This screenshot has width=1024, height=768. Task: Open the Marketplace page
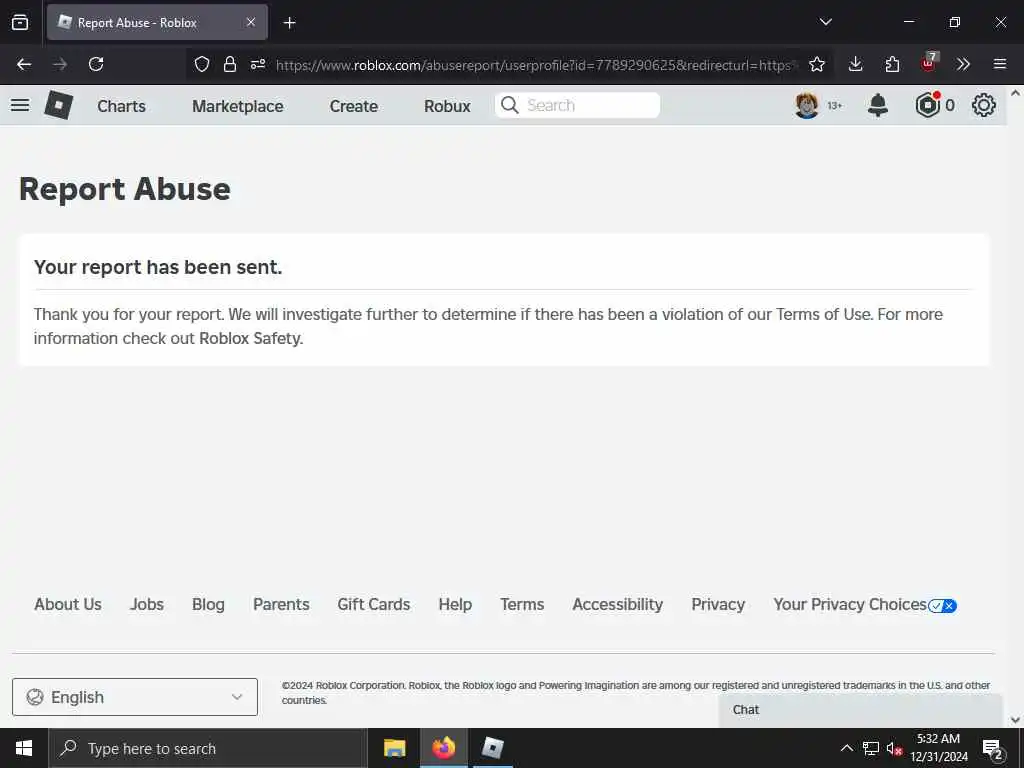pyautogui.click(x=238, y=106)
